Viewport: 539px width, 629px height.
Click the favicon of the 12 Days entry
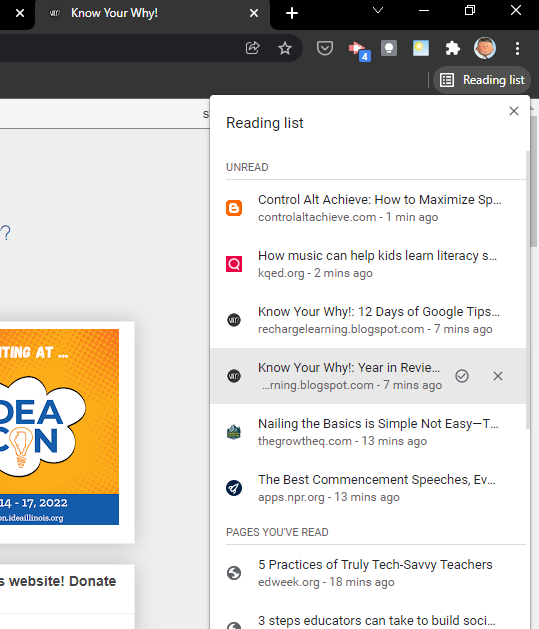(234, 320)
